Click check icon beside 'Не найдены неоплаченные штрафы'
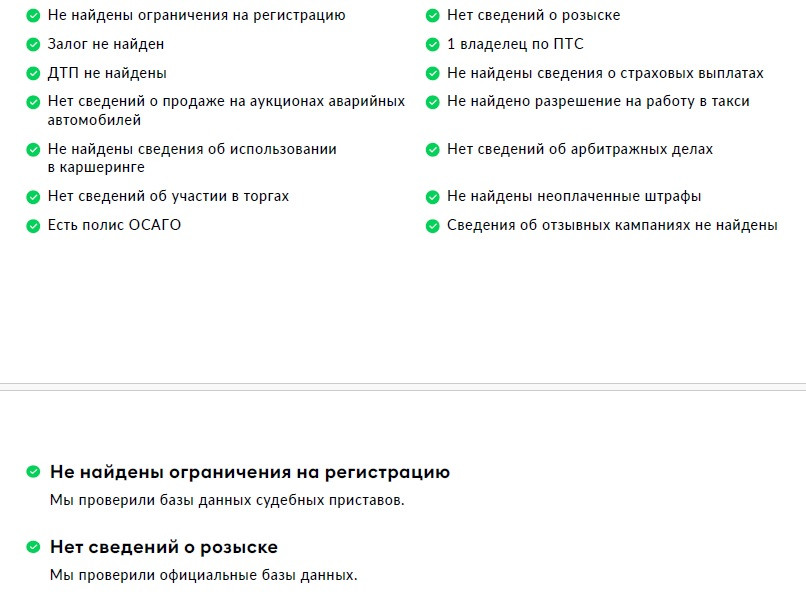 tap(433, 197)
